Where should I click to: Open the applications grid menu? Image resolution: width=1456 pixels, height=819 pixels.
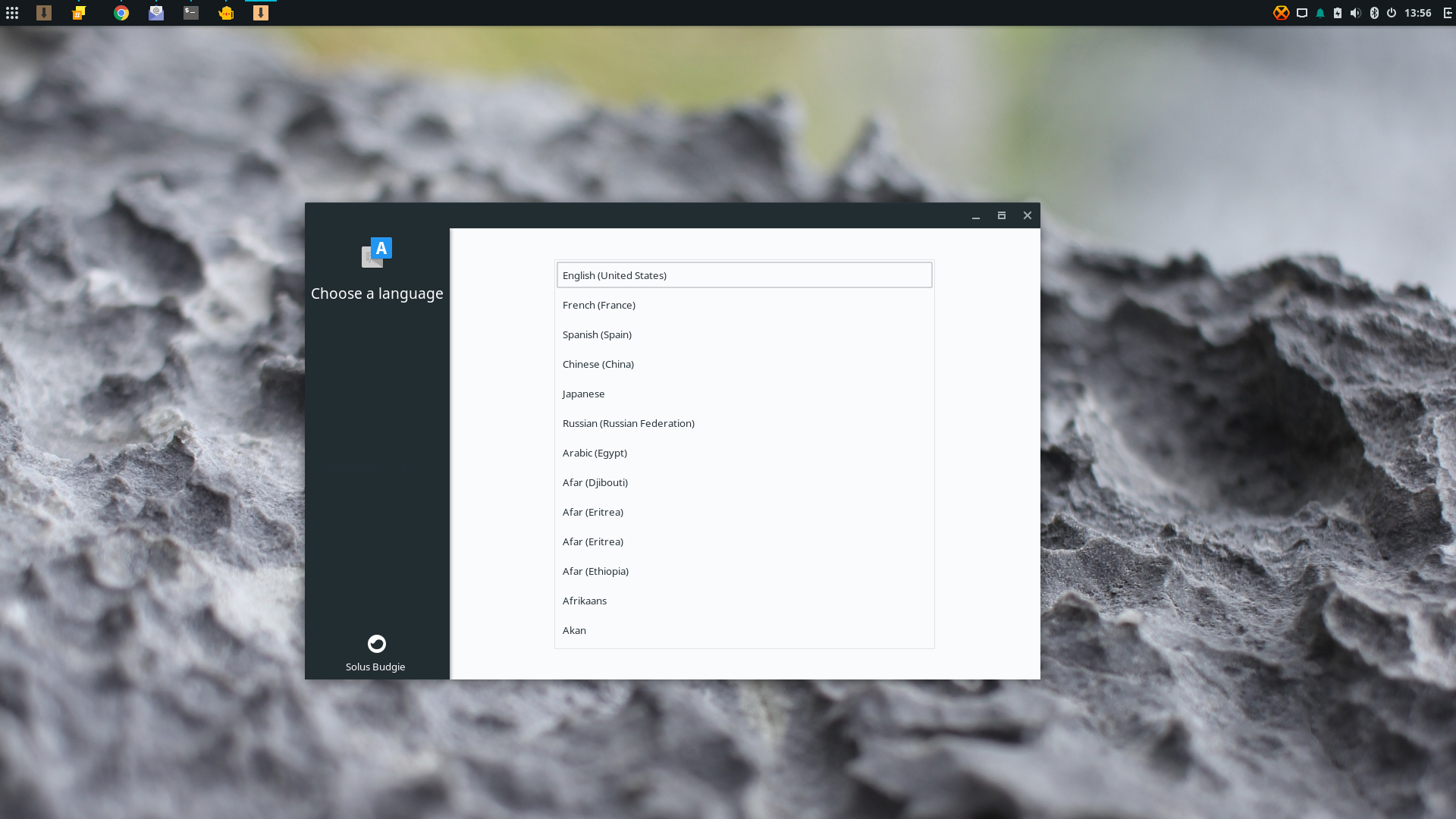pyautogui.click(x=12, y=13)
